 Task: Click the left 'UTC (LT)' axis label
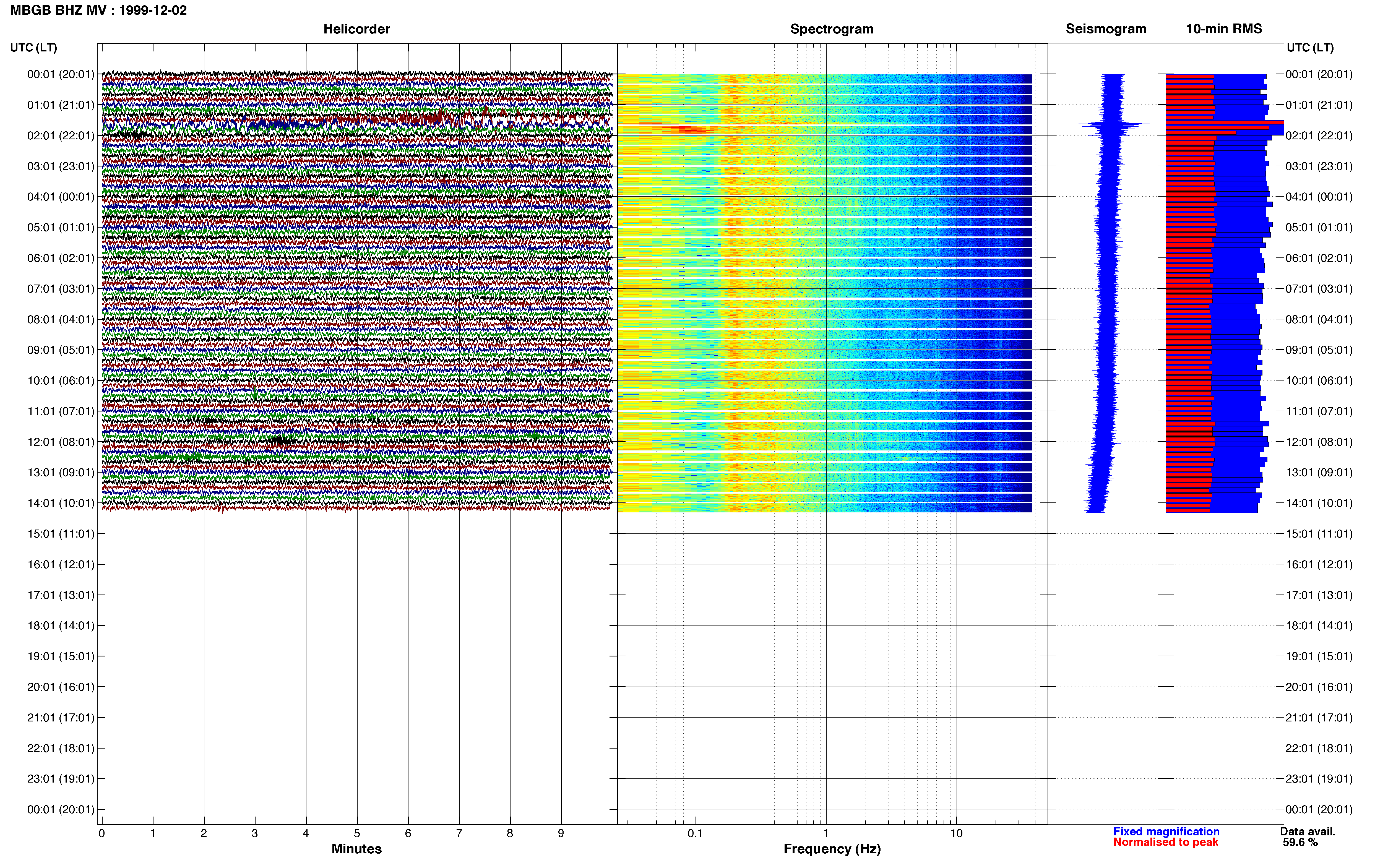coord(33,48)
